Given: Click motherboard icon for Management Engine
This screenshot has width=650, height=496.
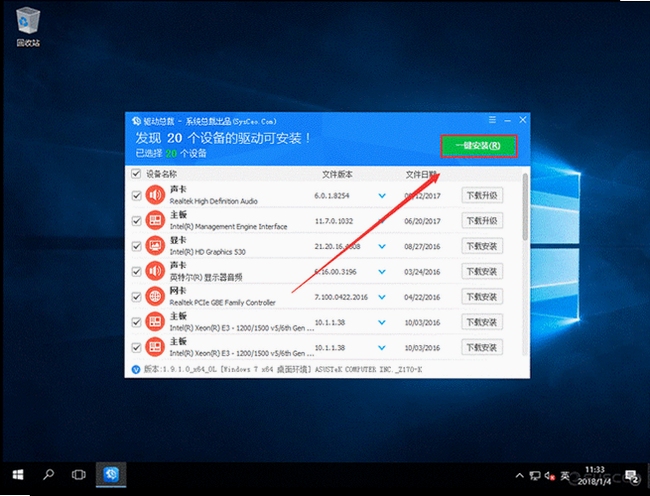Looking at the screenshot, I should click(x=155, y=220).
